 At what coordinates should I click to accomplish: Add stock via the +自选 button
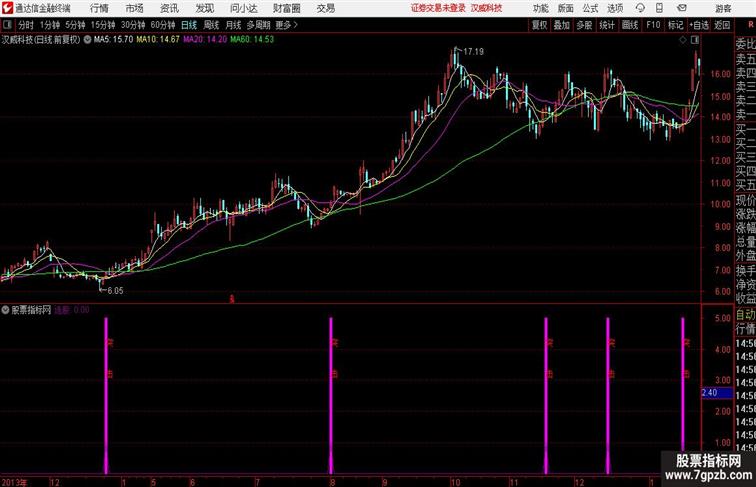699,25
